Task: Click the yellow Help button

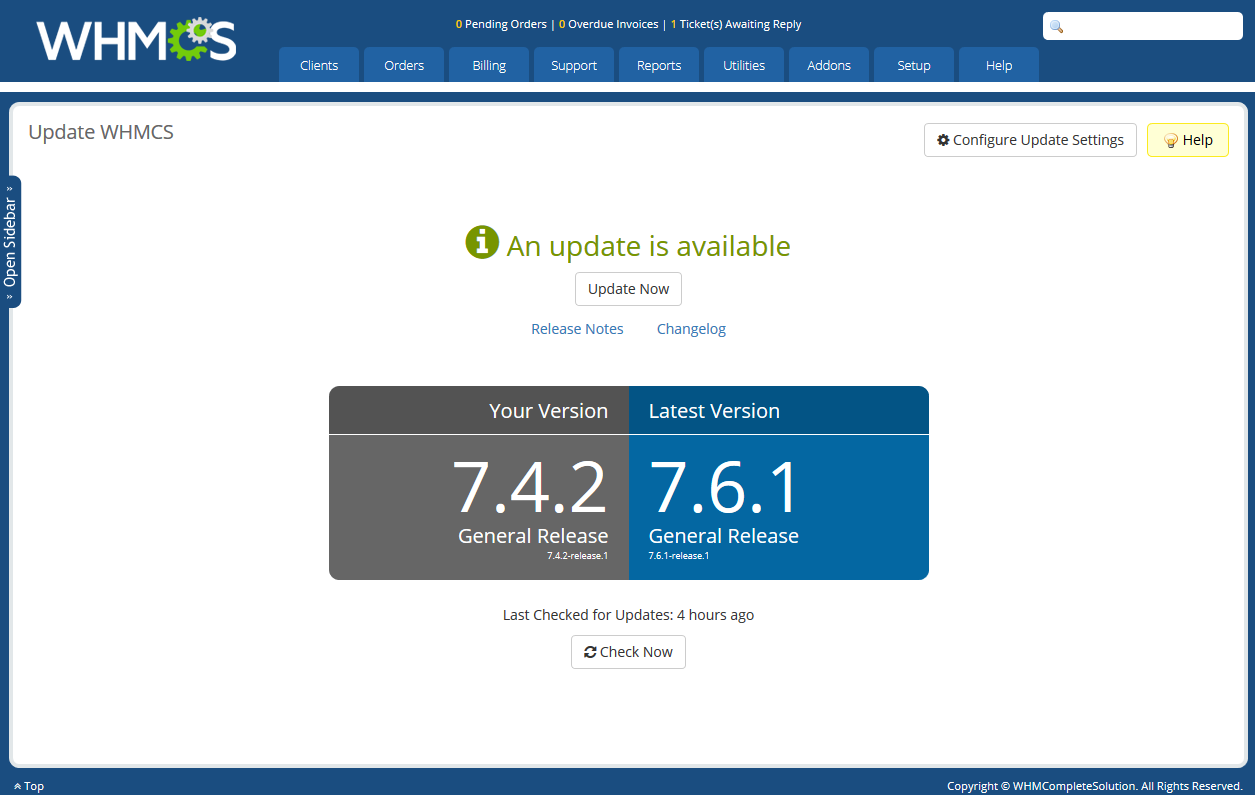Action: [x=1188, y=140]
